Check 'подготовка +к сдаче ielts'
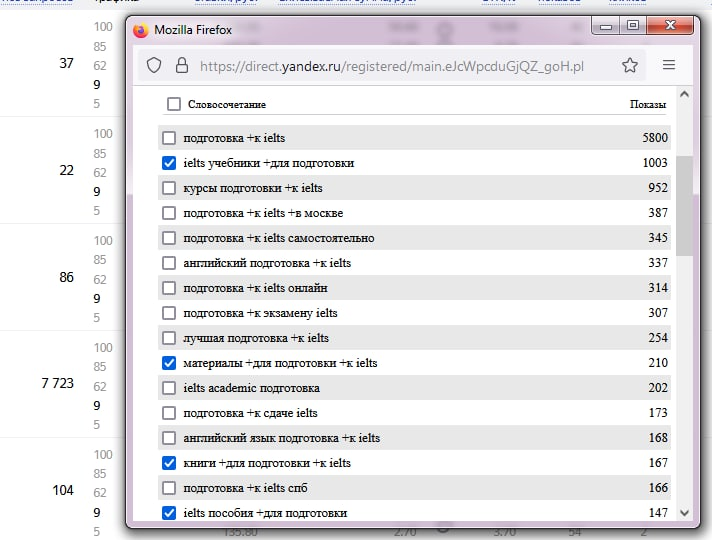The height and width of the screenshot is (540, 712). (169, 412)
